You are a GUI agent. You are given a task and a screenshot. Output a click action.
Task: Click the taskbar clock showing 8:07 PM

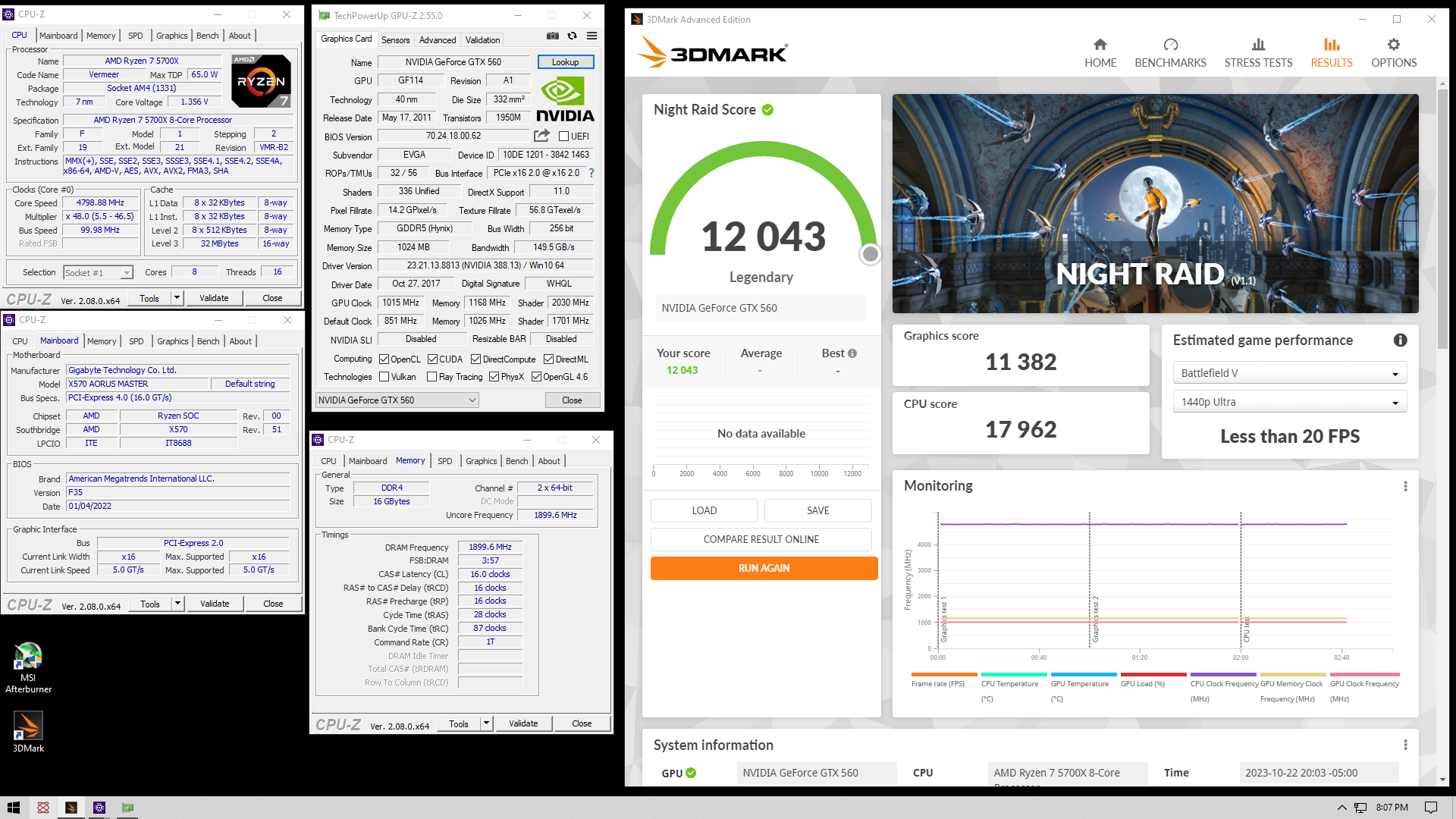(x=1392, y=808)
